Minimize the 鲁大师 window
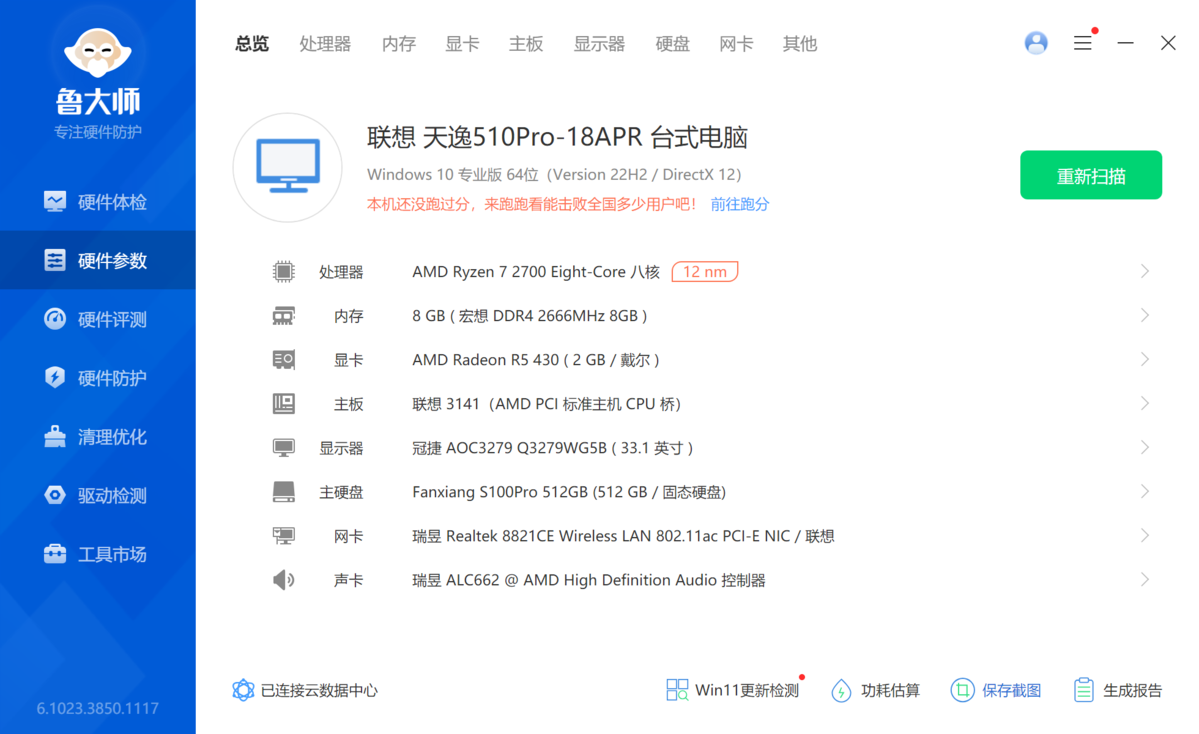 click(x=1126, y=43)
